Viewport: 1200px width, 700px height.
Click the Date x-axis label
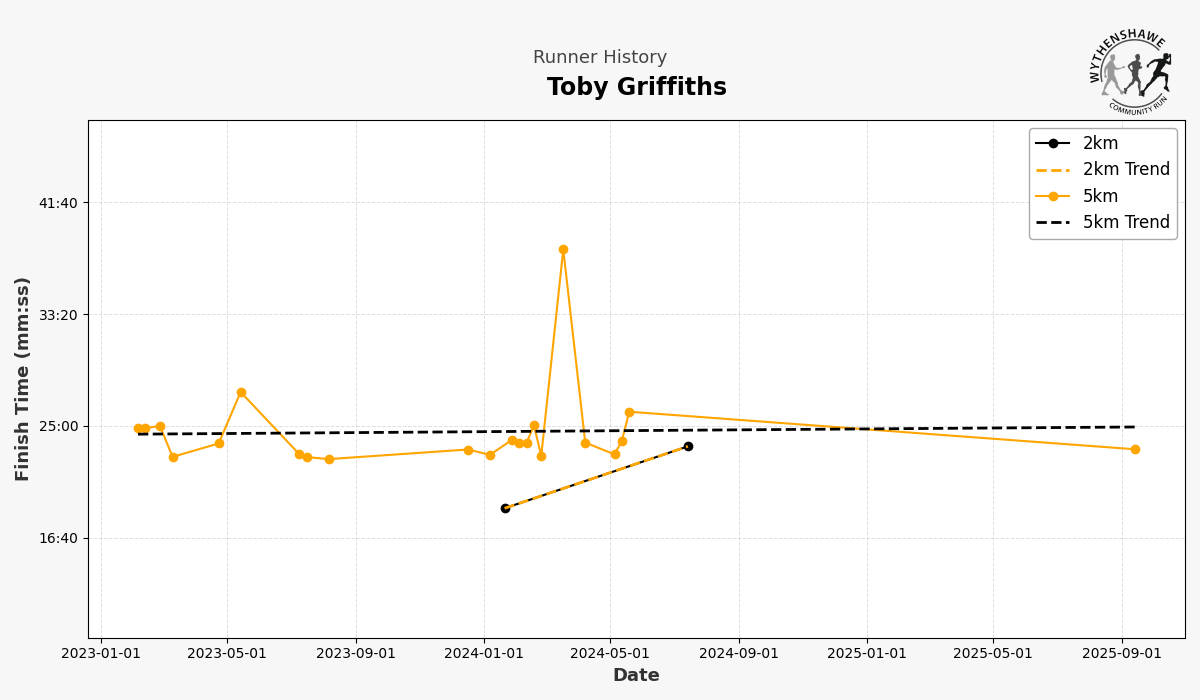click(x=636, y=676)
